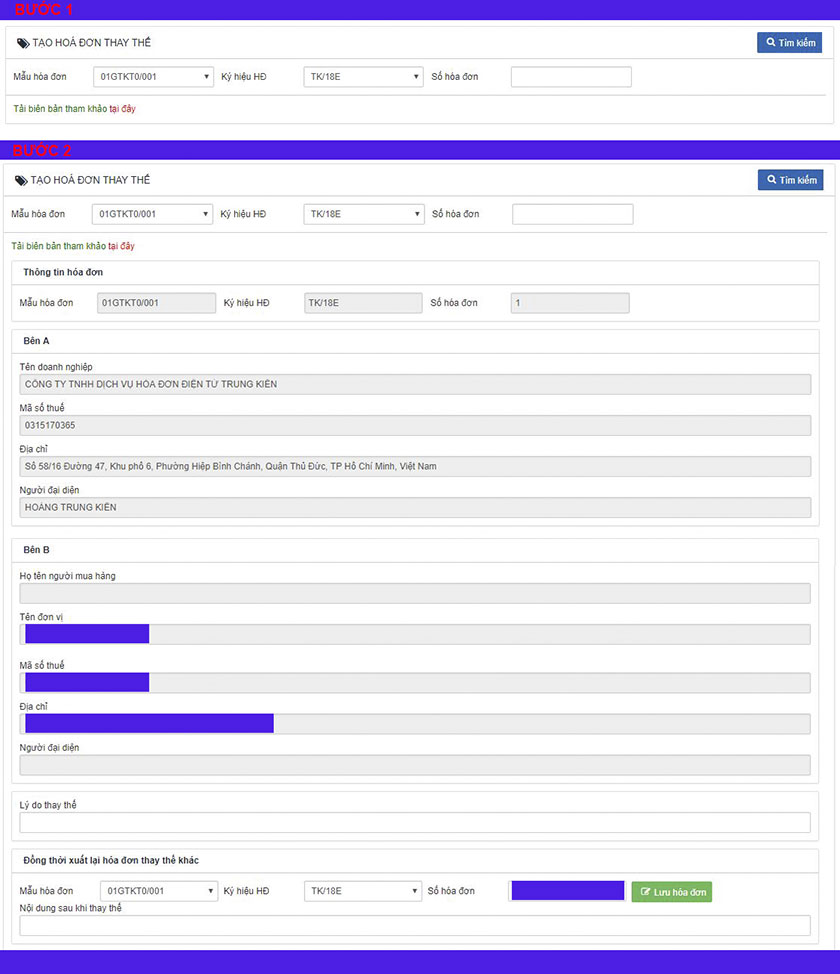Click the Nội dung sau khi thay thế field
Screen dimensions: 840x974
click(x=415, y=926)
